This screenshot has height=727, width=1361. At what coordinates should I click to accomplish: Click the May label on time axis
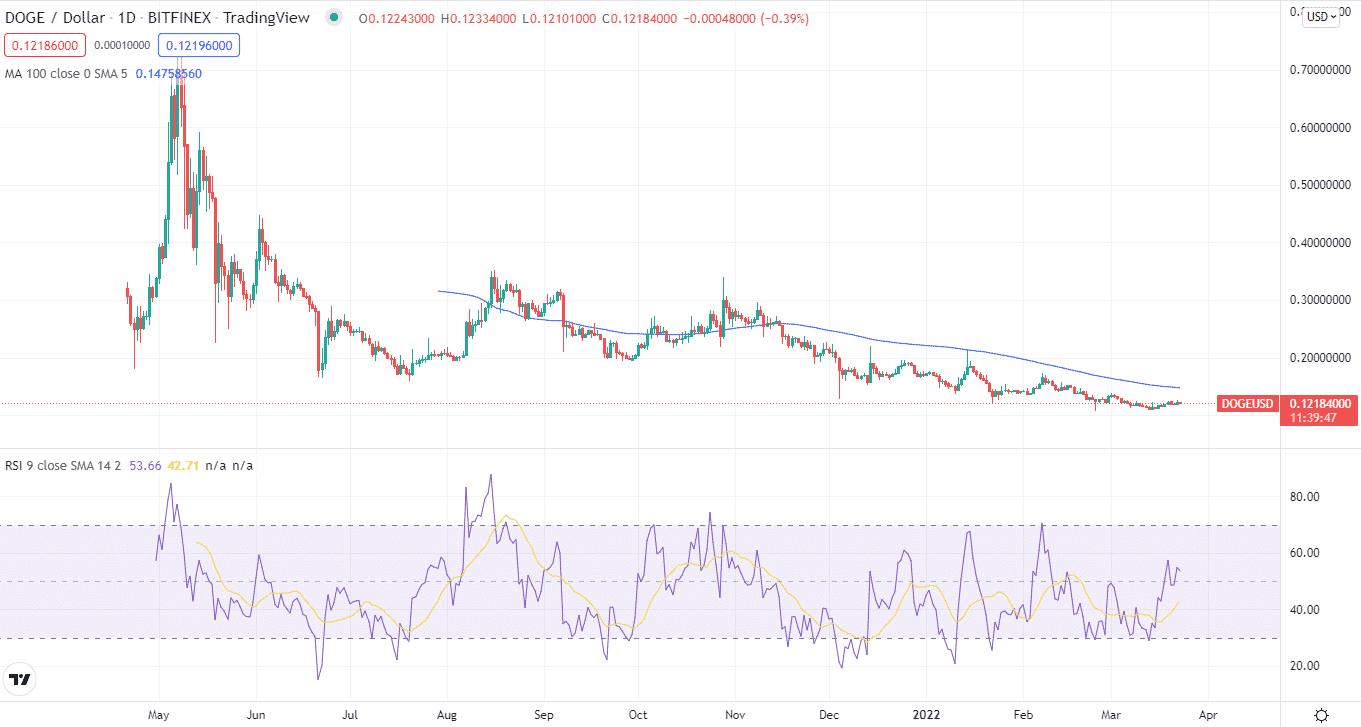(x=160, y=715)
